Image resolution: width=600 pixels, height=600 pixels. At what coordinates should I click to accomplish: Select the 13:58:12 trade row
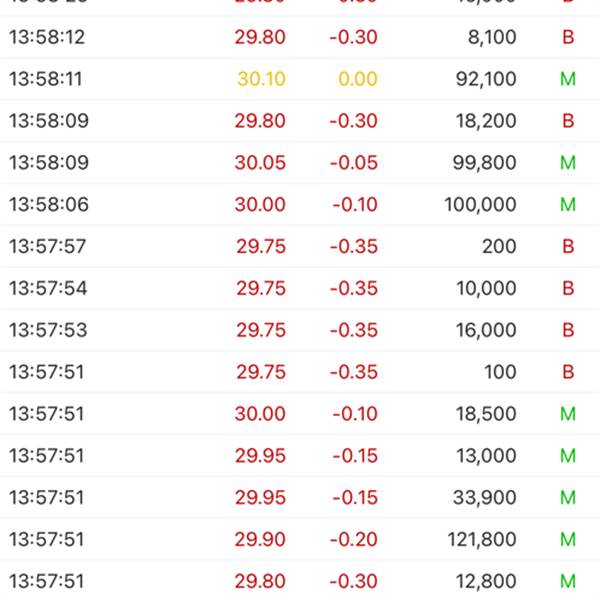(x=300, y=37)
